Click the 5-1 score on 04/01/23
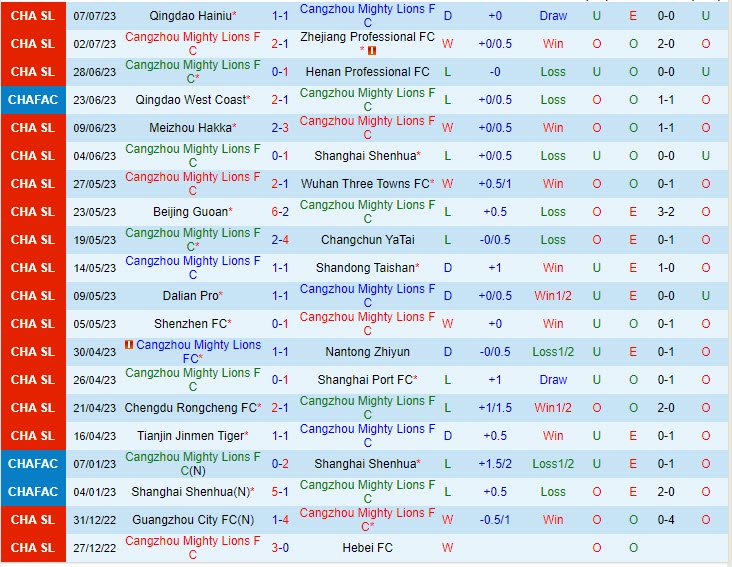 pos(280,492)
